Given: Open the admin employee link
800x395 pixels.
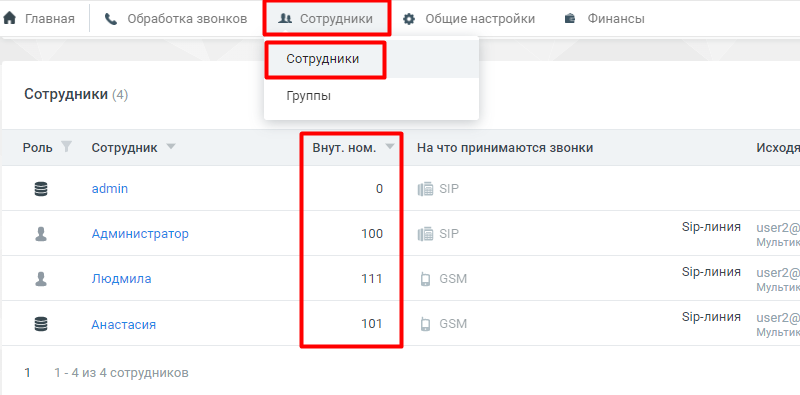Looking at the screenshot, I should pos(110,189).
